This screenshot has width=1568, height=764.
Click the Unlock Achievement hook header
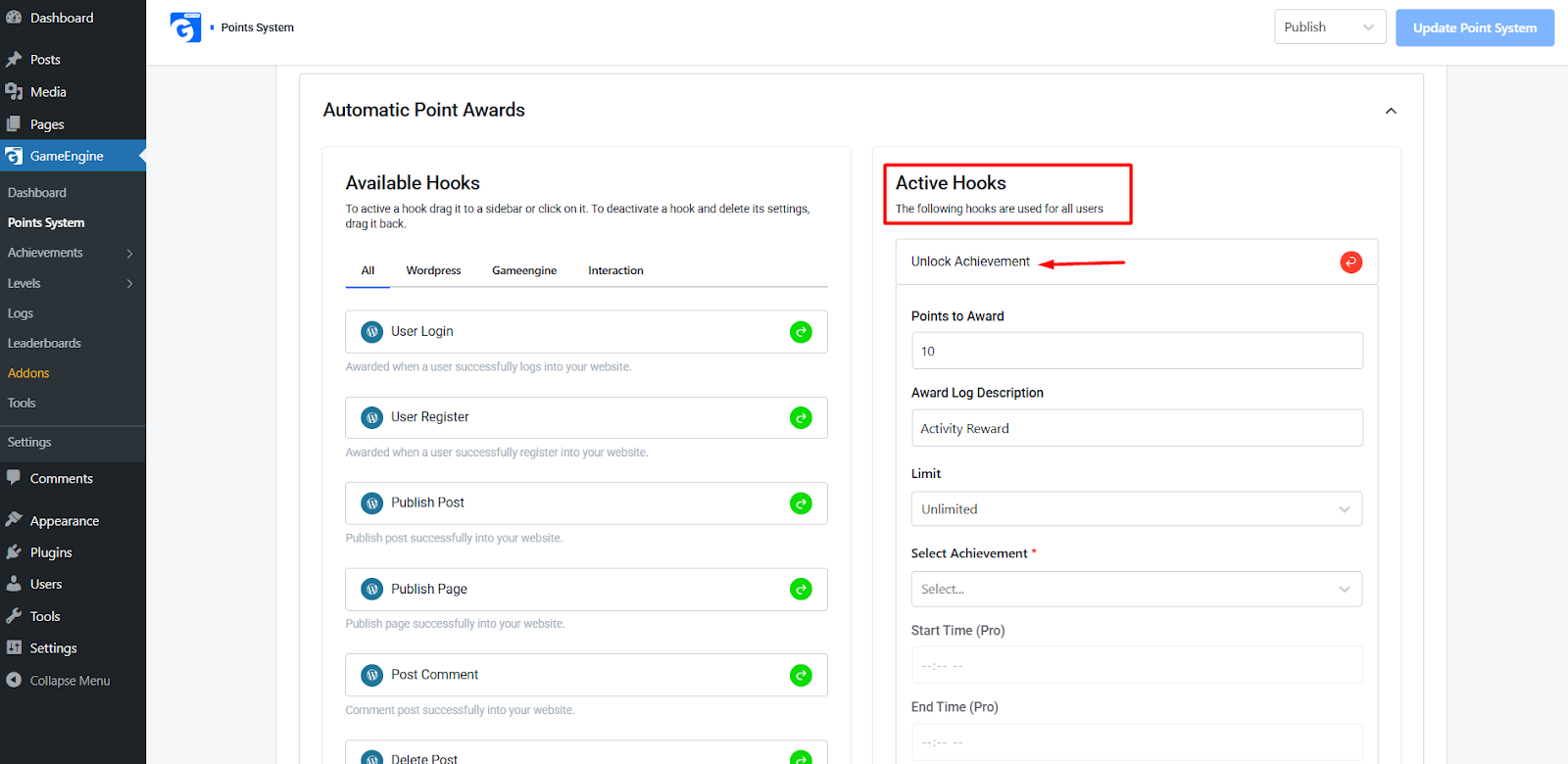tap(1137, 262)
